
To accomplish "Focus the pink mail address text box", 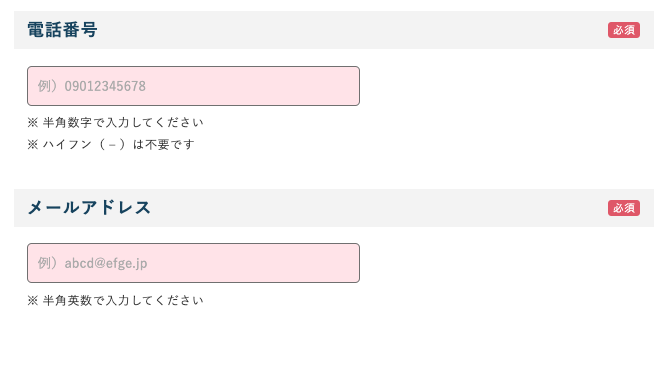I will click(193, 263).
